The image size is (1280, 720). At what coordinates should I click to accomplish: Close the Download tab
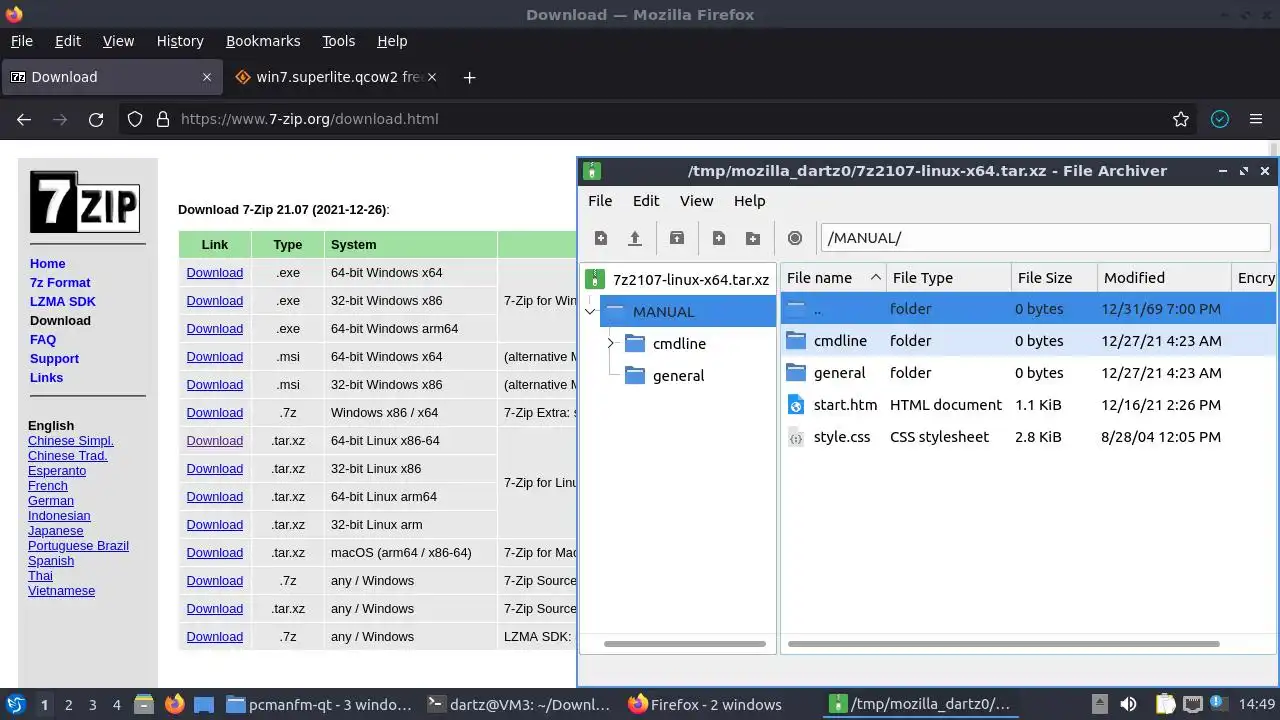click(x=207, y=77)
